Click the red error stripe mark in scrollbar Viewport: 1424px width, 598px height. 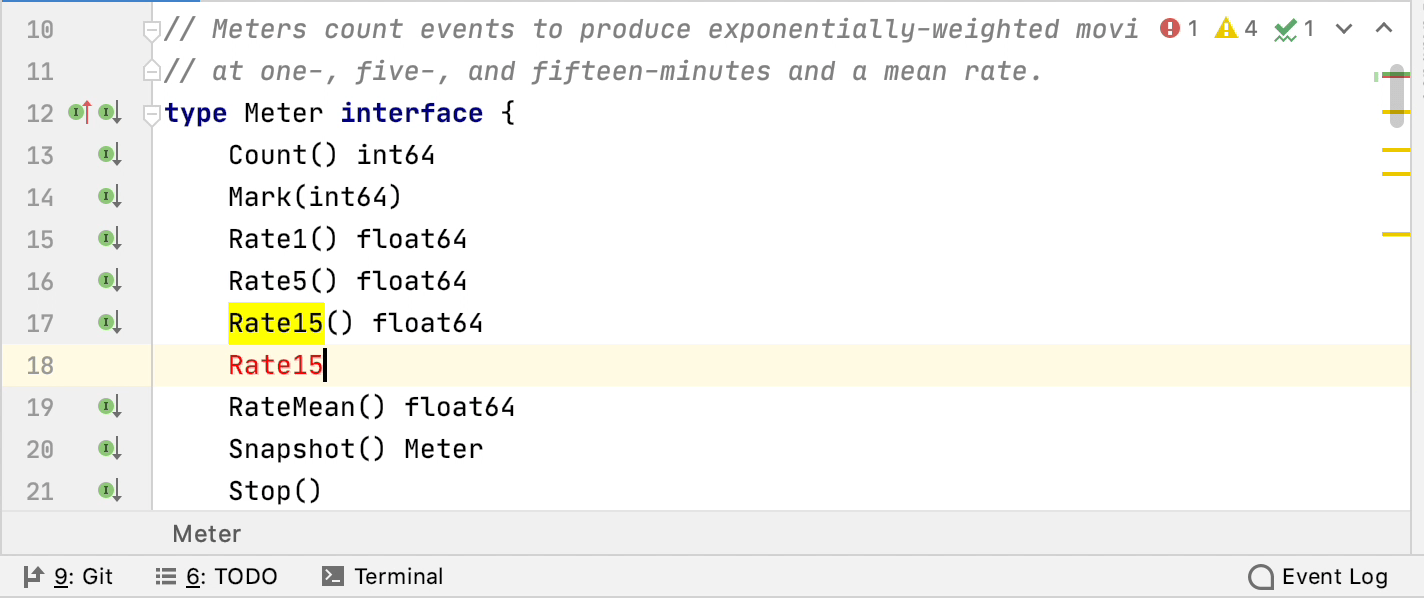pos(1395,75)
